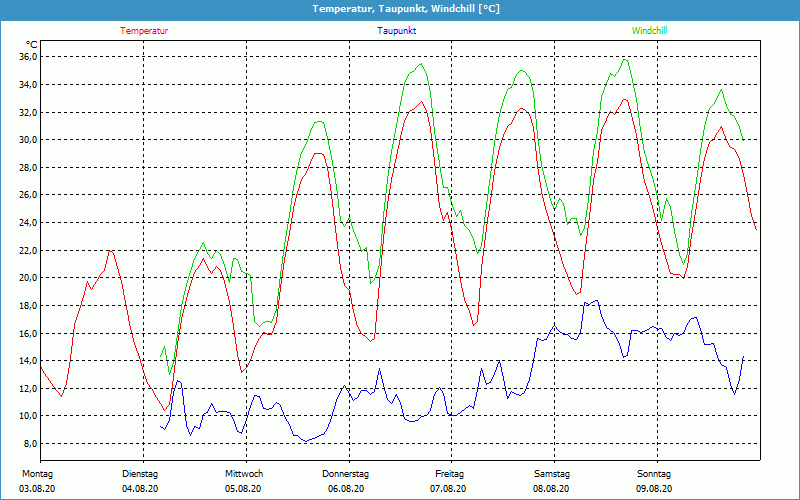Click the 8,0 y-axis value
Screen dimensions: 800x500
pos(30,443)
